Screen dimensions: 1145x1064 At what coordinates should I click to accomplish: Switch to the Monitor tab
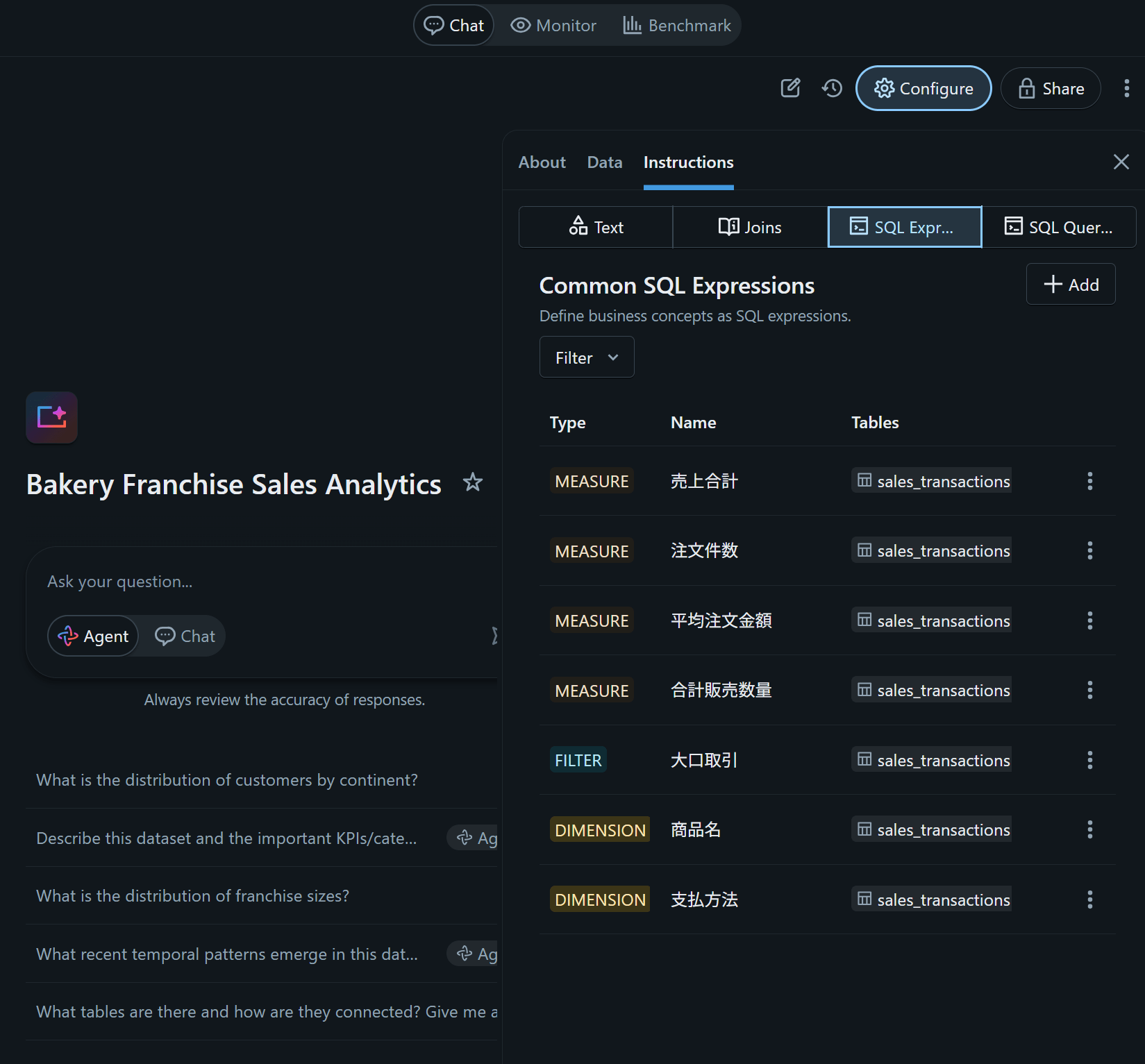point(553,26)
